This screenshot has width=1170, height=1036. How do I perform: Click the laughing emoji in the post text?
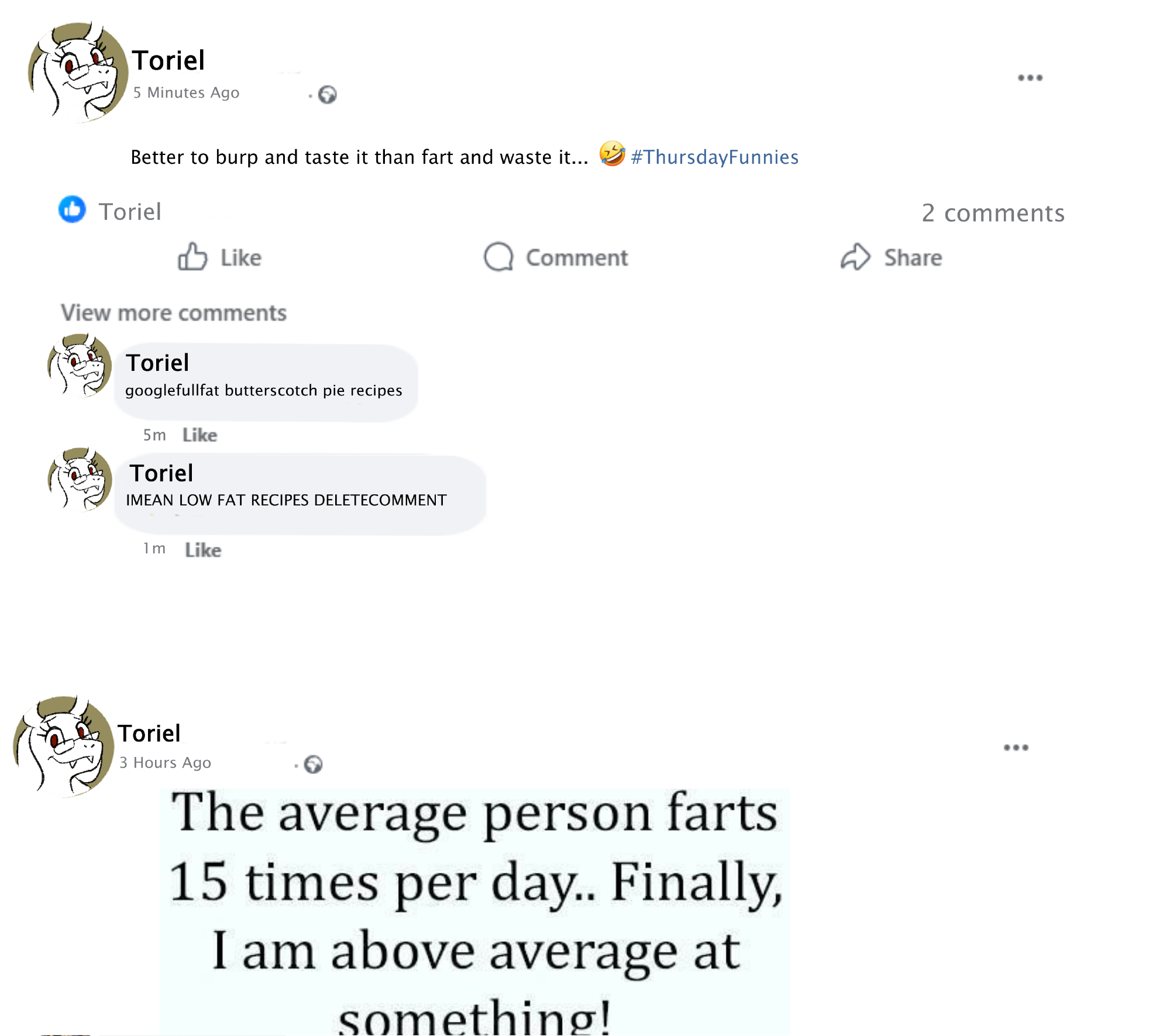pyautogui.click(x=612, y=154)
